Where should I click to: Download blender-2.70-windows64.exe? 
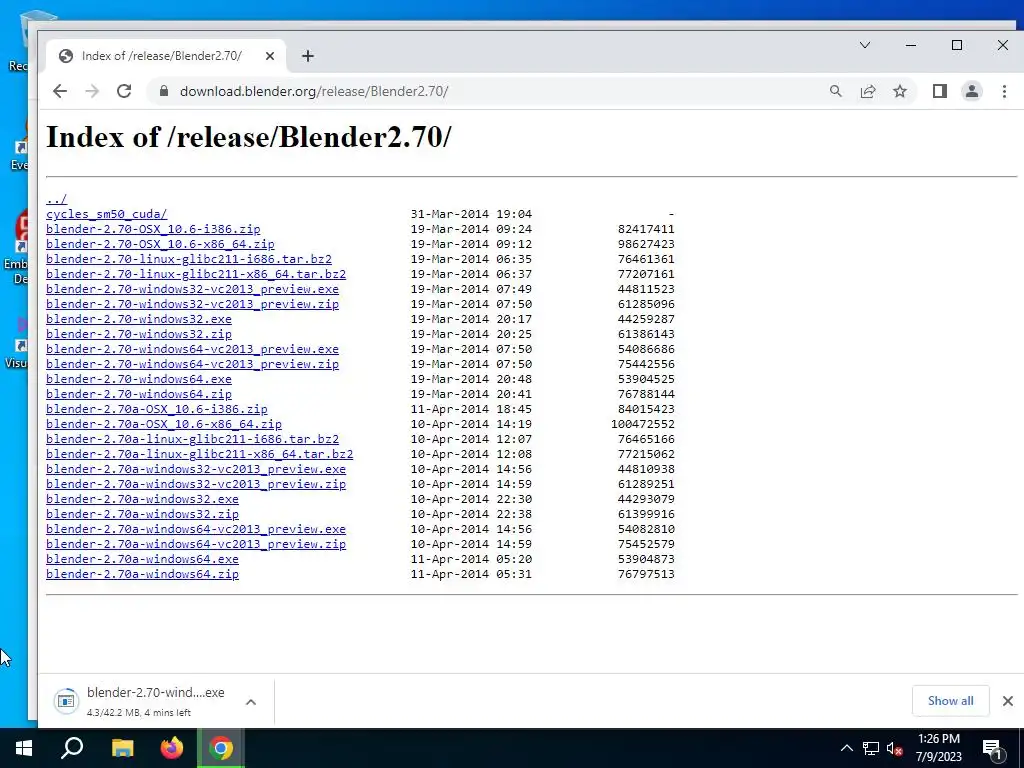(x=139, y=379)
